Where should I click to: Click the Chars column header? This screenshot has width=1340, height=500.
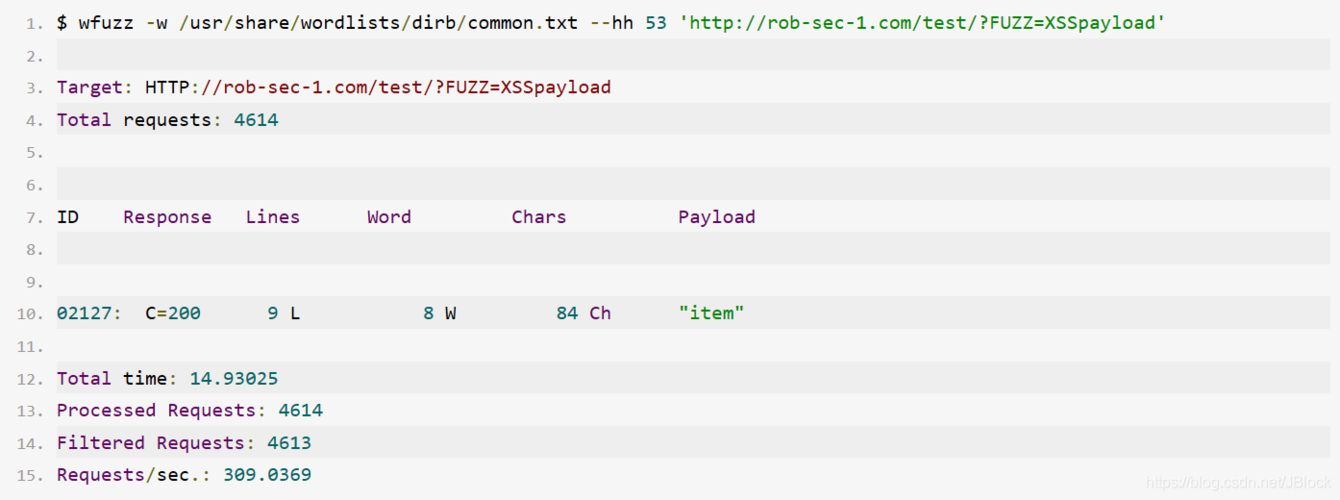[x=538, y=217]
